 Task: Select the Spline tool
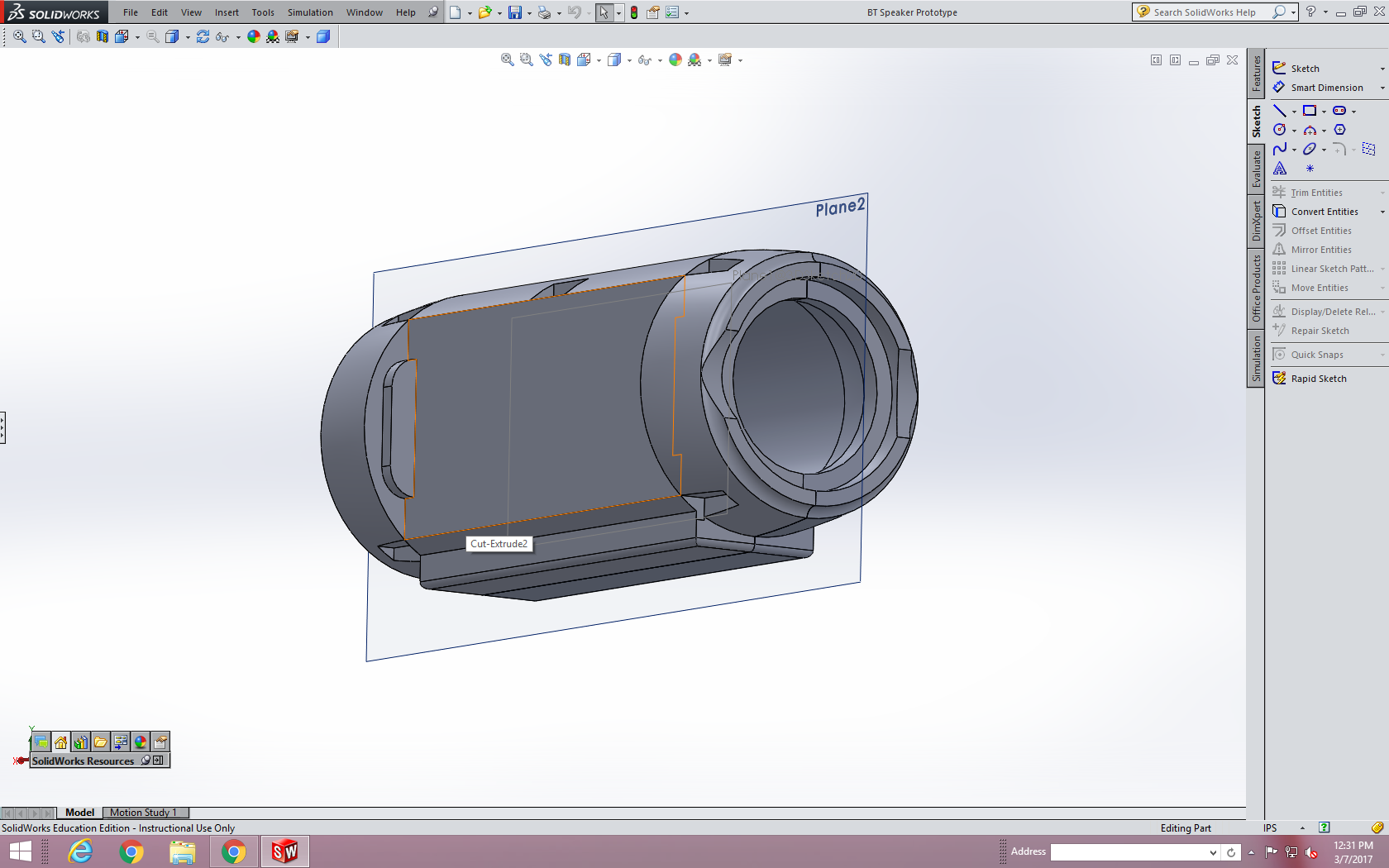pos(1280,149)
